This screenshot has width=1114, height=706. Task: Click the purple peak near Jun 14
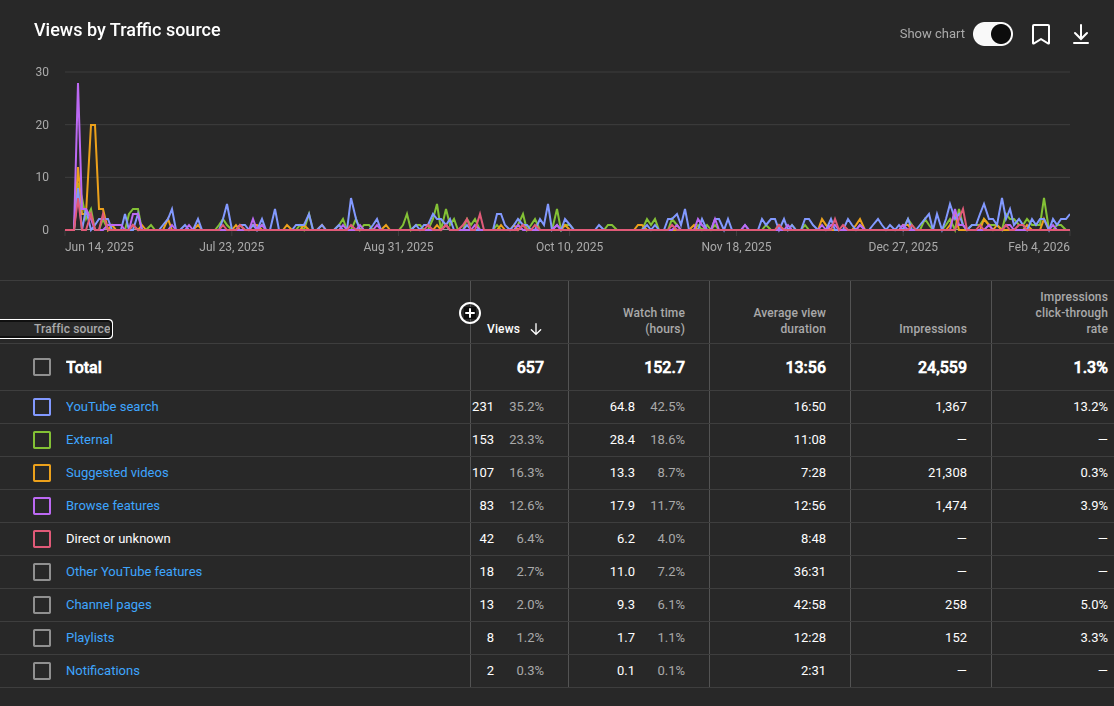(78, 86)
